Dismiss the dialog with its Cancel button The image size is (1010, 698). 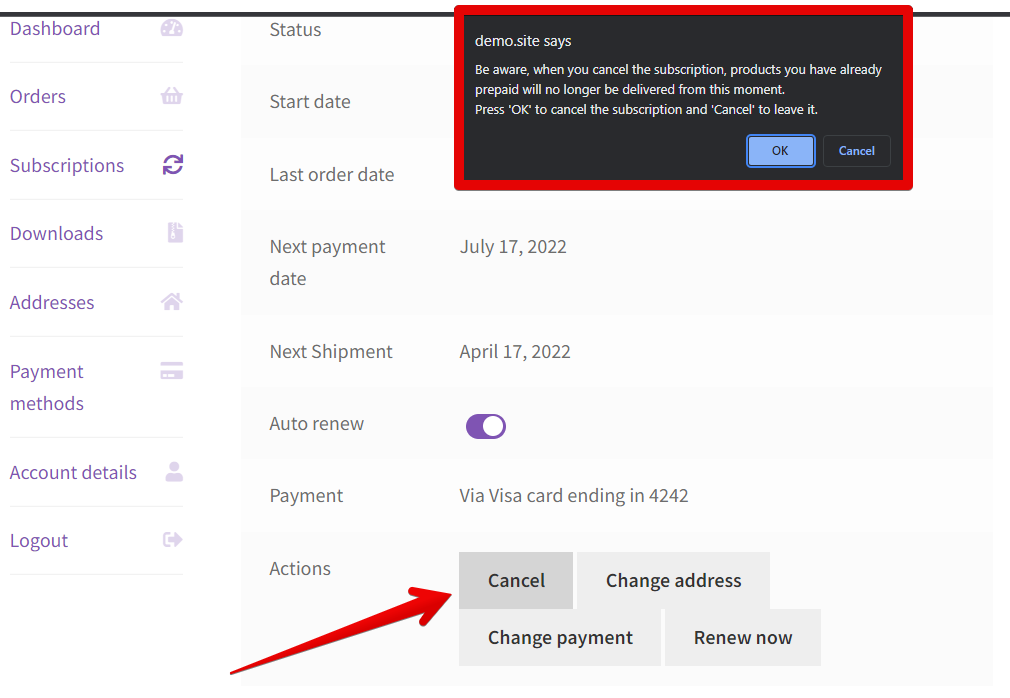tap(856, 151)
